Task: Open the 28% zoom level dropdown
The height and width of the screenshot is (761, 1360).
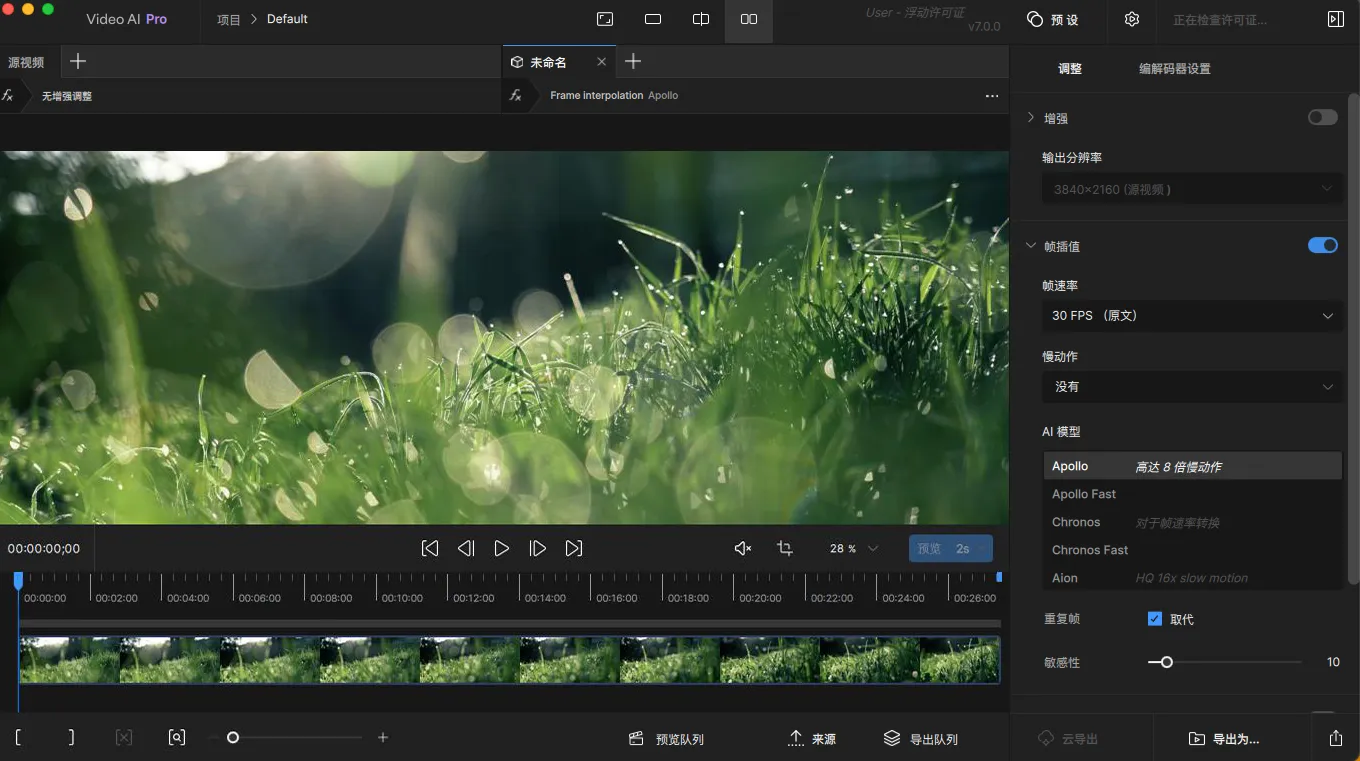Action: point(854,548)
